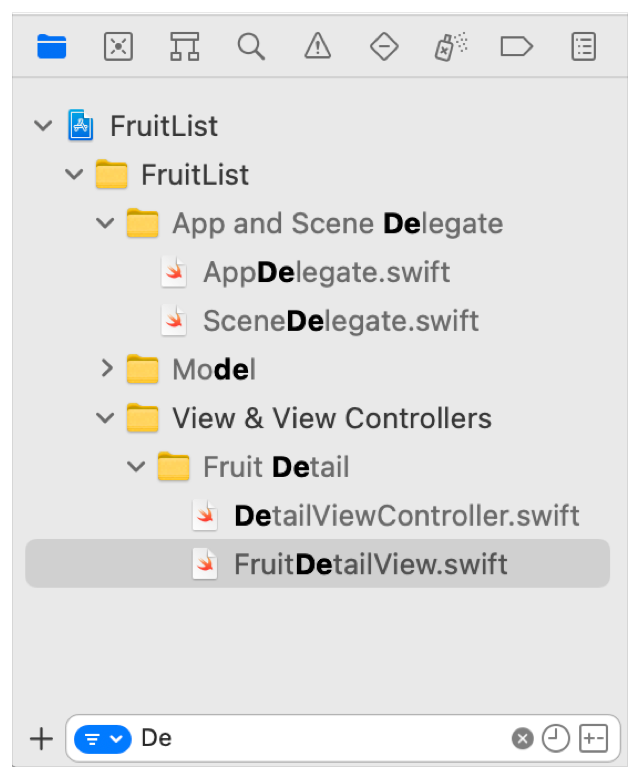The height and width of the screenshot is (779, 640).
Task: Collapse the FruitList project root
Action: coord(42,126)
